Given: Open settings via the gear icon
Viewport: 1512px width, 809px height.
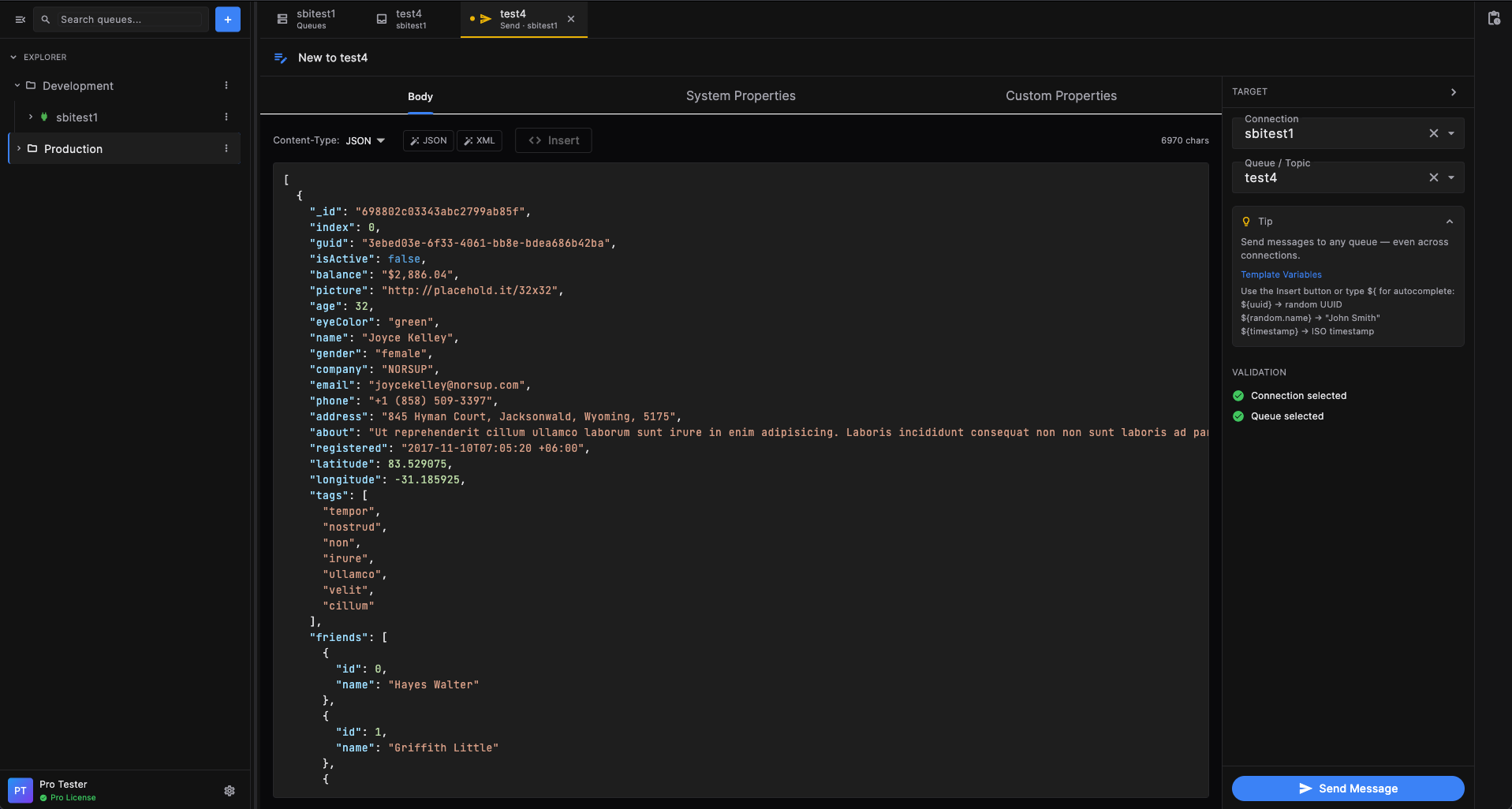Looking at the screenshot, I should pyautogui.click(x=230, y=791).
